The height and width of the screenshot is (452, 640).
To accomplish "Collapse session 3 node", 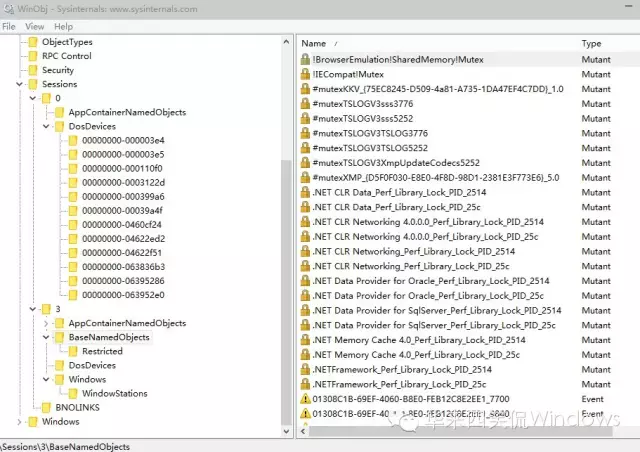I will pos(33,309).
